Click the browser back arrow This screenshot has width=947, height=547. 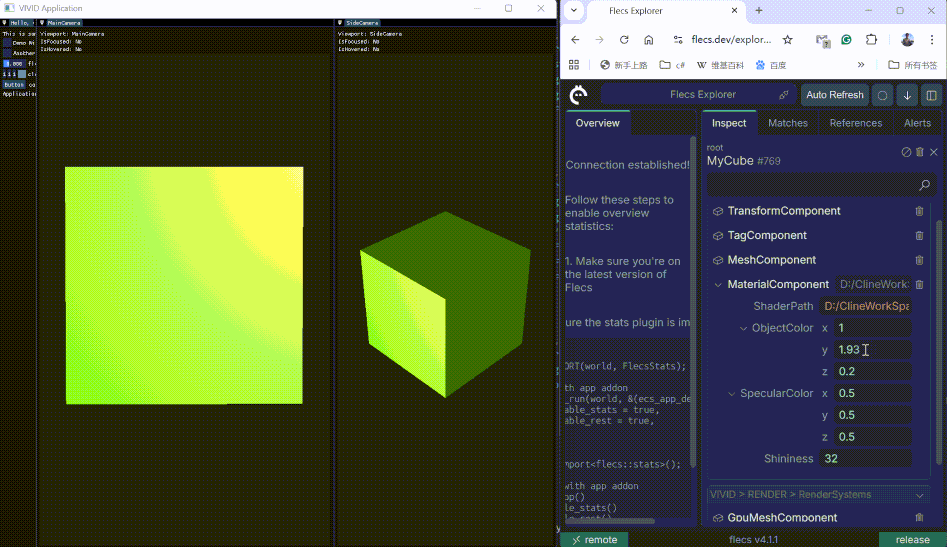click(x=575, y=40)
